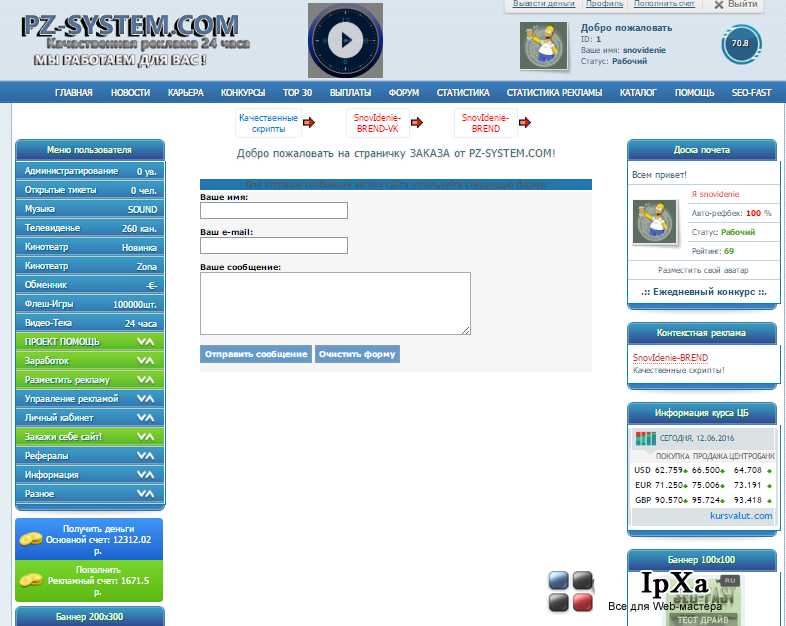This screenshot has height=626, width=786.
Task: Click the 70.8 circular rating gauge
Action: pyautogui.click(x=741, y=44)
